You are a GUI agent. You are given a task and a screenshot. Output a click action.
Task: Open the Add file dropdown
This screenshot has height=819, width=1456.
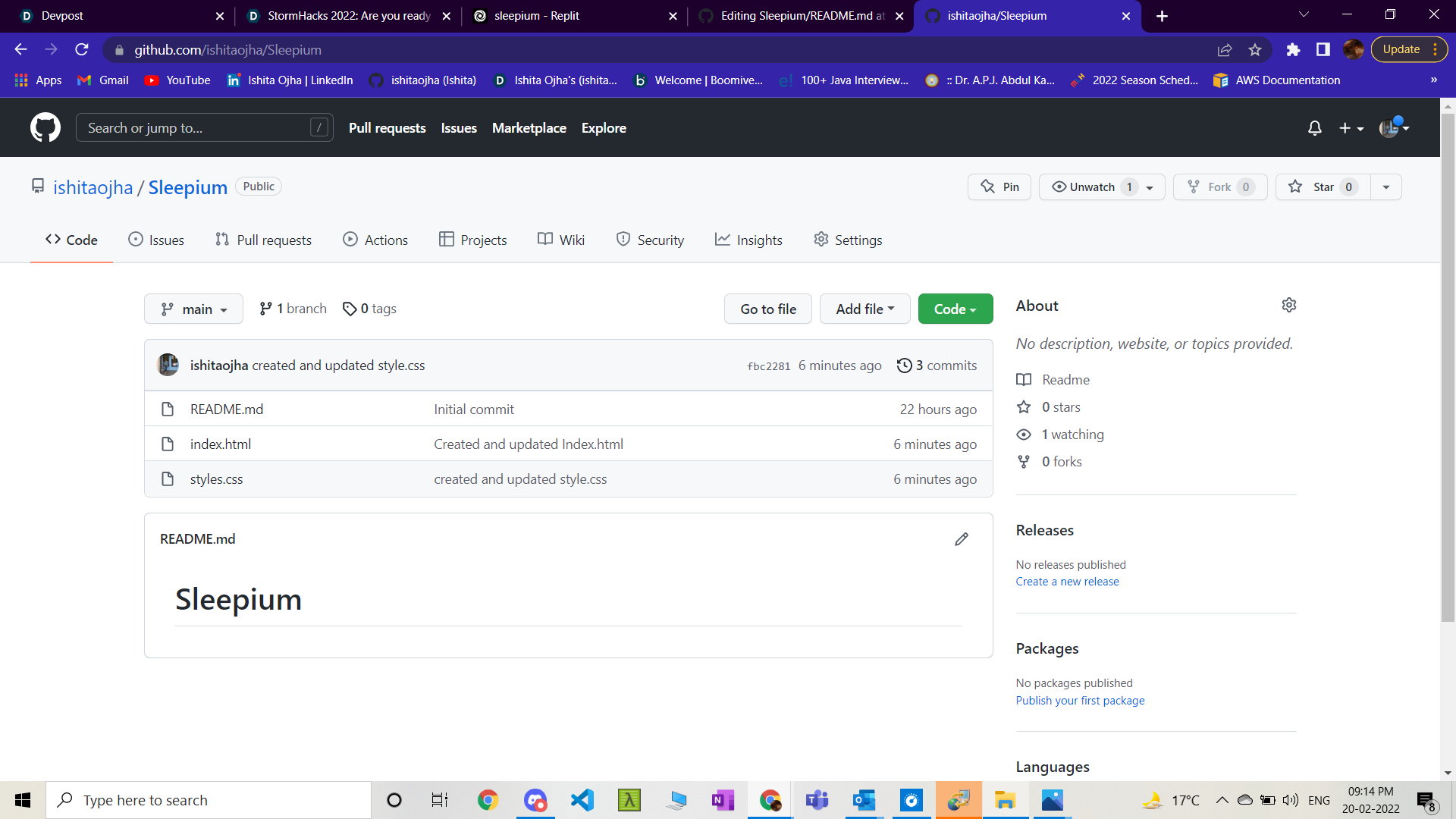pyautogui.click(x=864, y=309)
